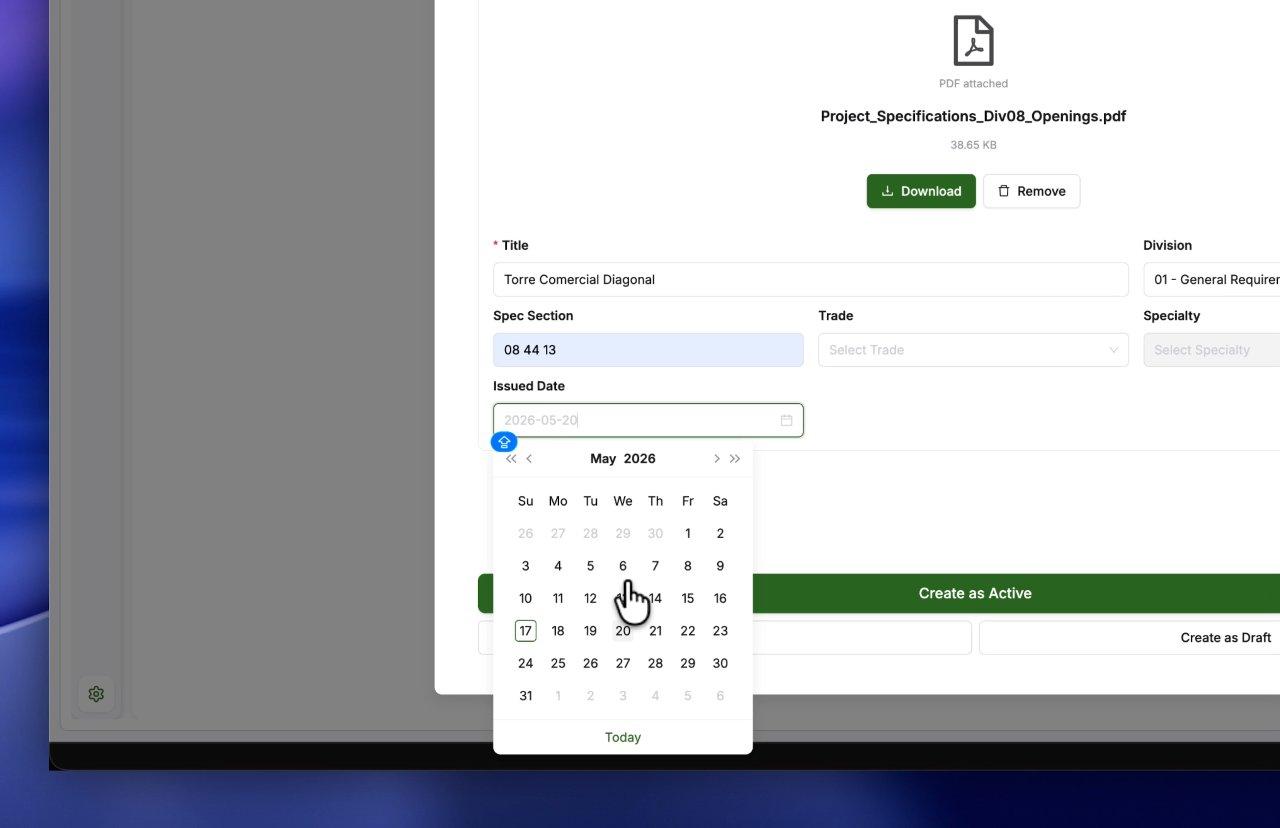This screenshot has height=828, width=1280.
Task: Select May 17 in the calendar
Action: click(x=526, y=631)
